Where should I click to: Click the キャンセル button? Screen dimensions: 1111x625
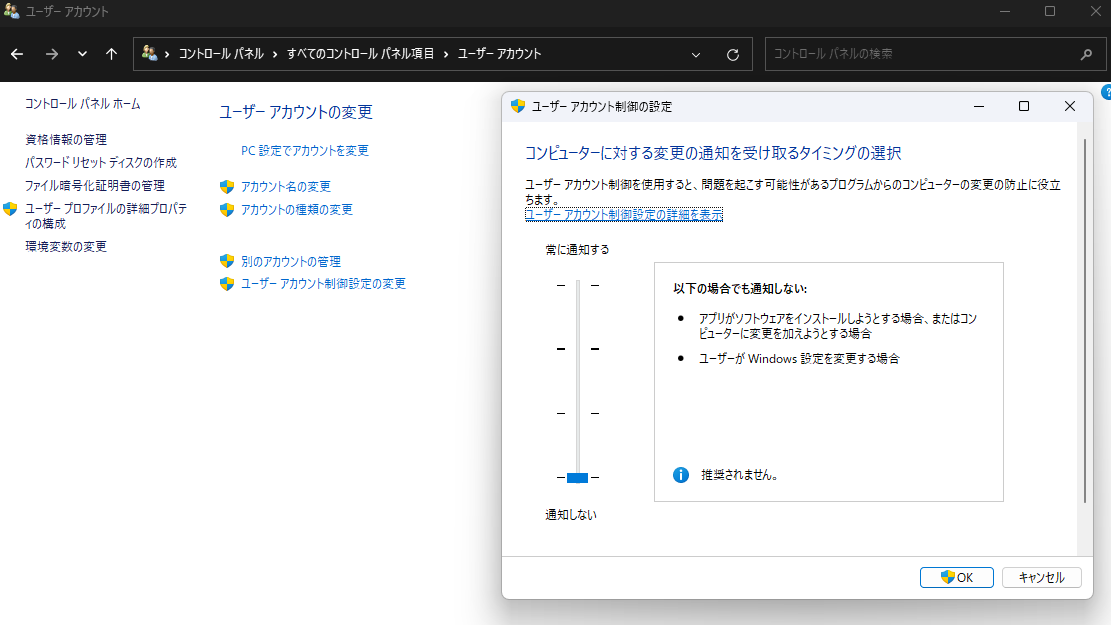(1041, 577)
